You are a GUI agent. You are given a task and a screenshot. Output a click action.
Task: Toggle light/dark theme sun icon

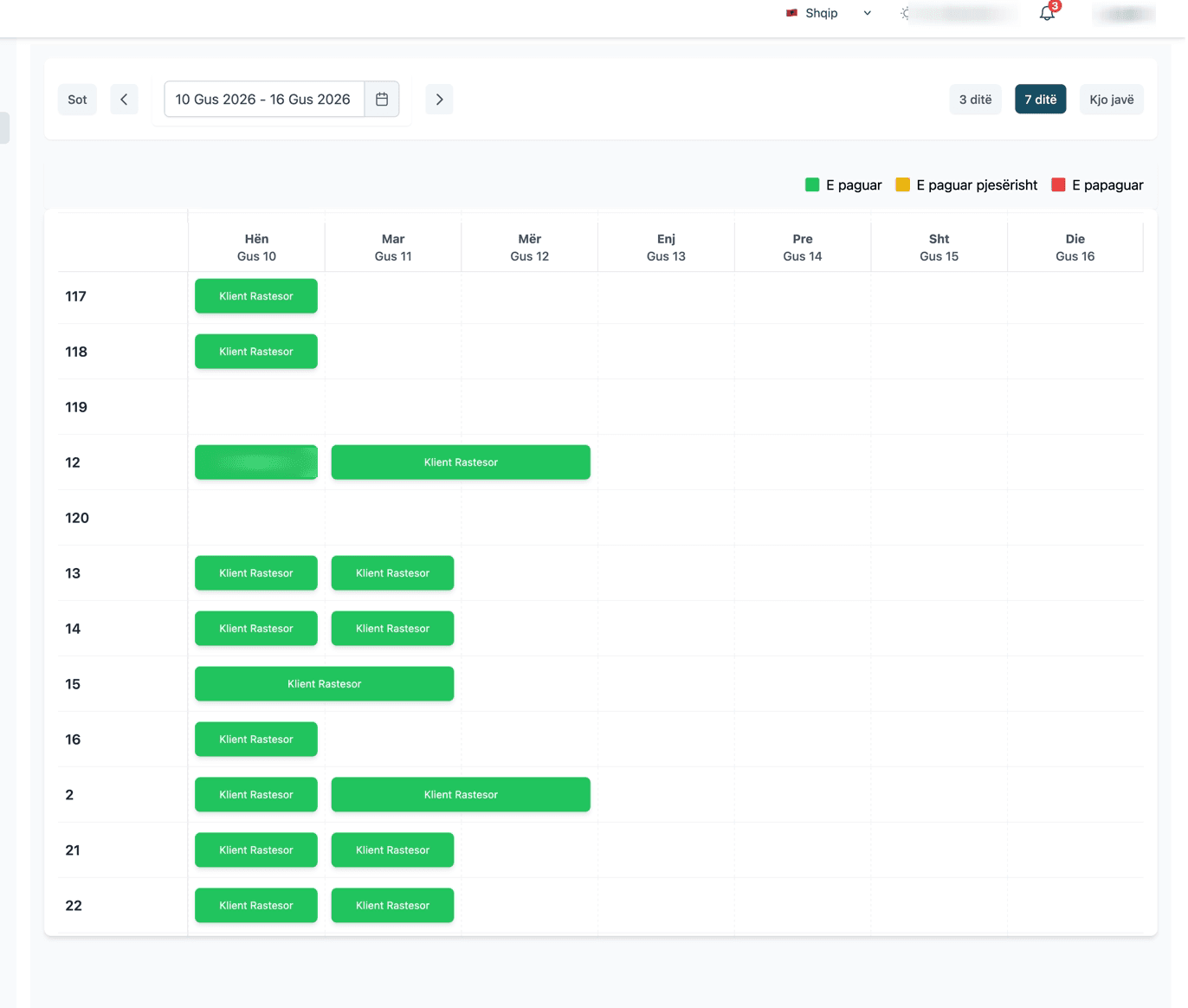pos(905,13)
